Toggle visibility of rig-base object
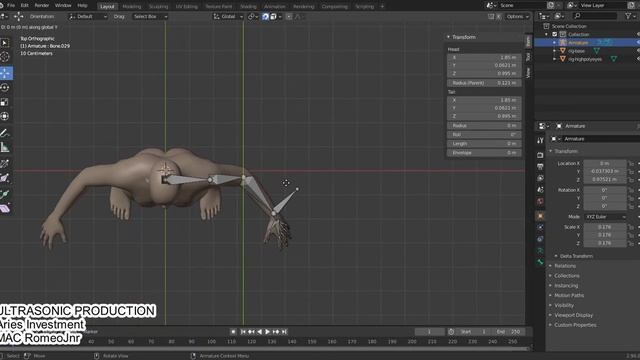Screen dimensions: 640x360 [x=638, y=51]
